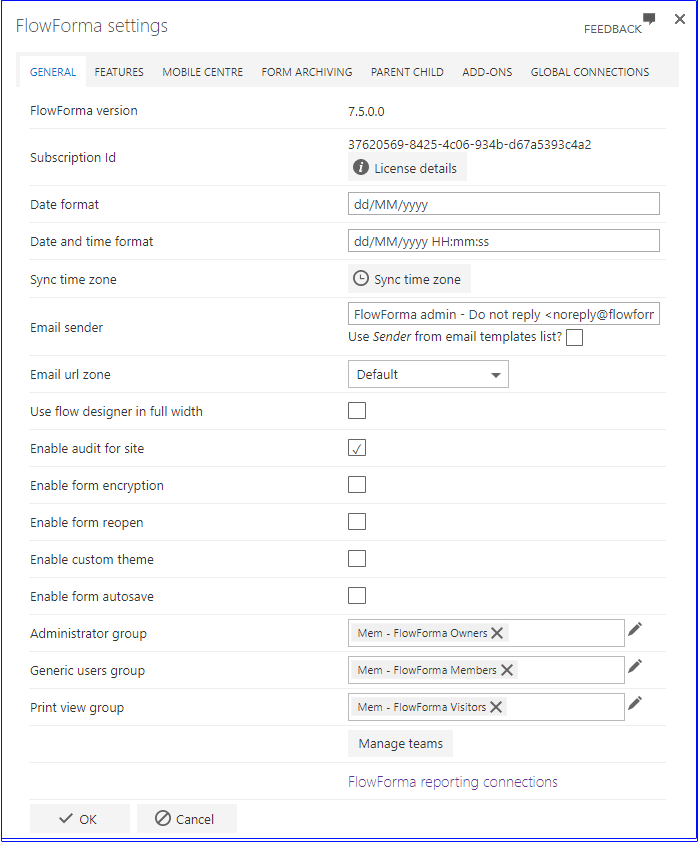The height and width of the screenshot is (842, 698).
Task: Go to the Mobile Centre tab
Action: pyautogui.click(x=202, y=72)
